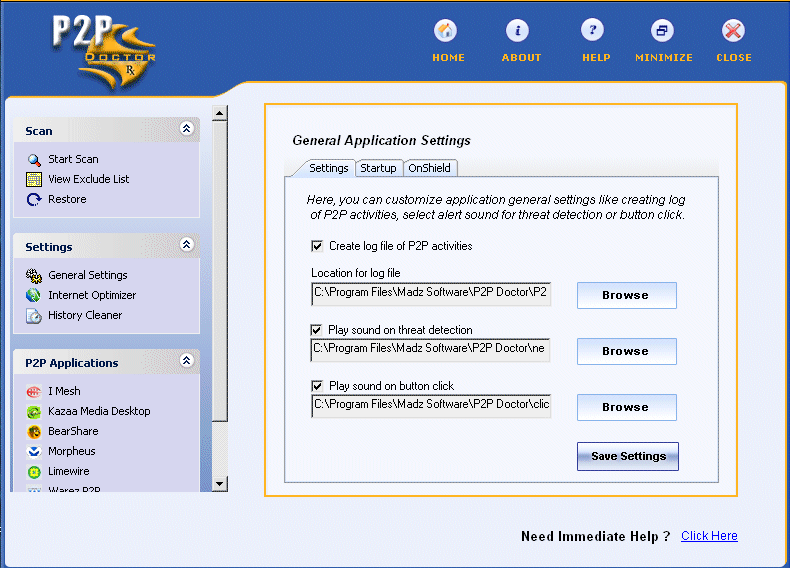
Task: Open the Help question mark icon
Action: click(592, 30)
